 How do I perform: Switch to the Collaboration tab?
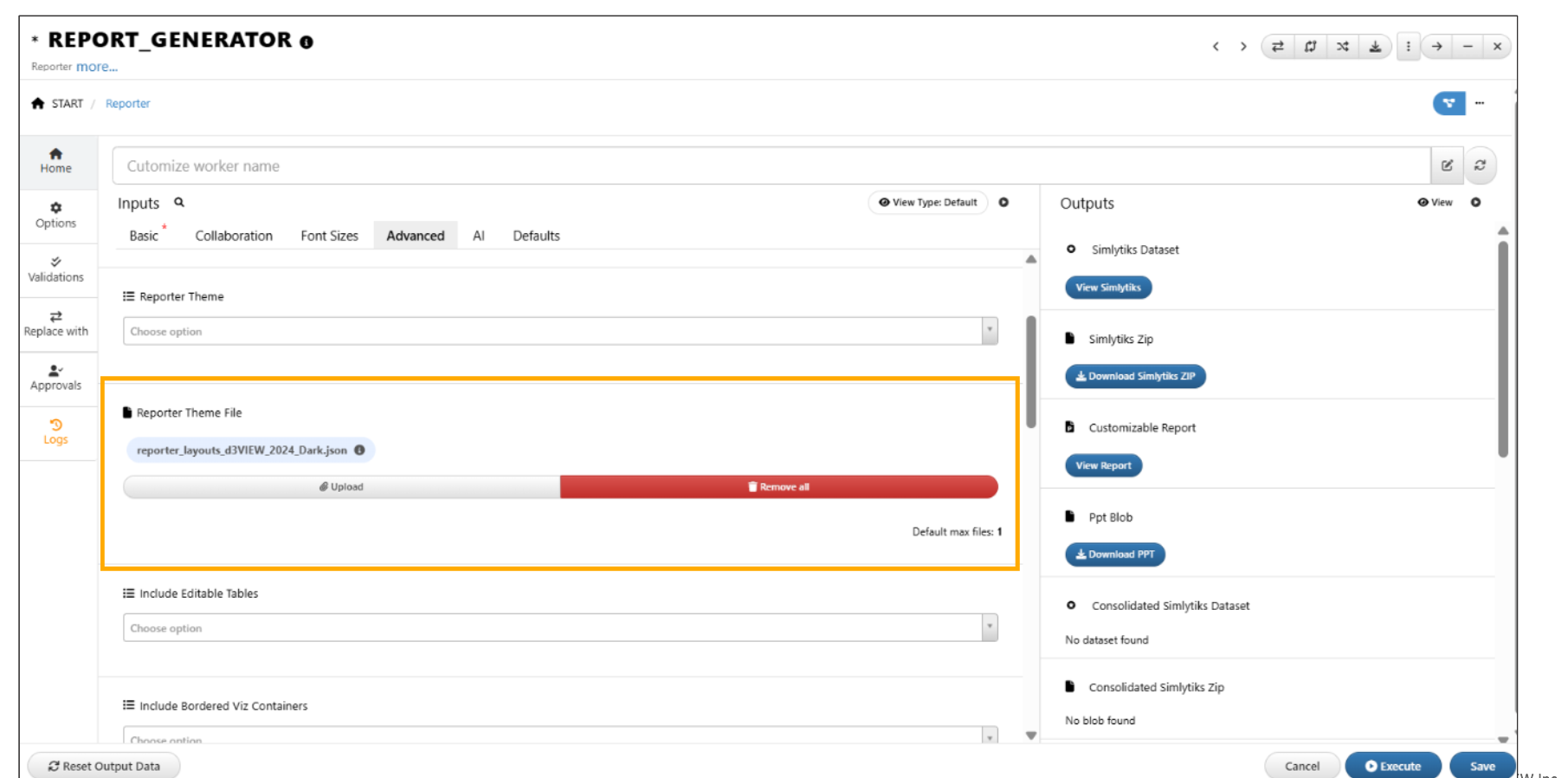pos(234,236)
